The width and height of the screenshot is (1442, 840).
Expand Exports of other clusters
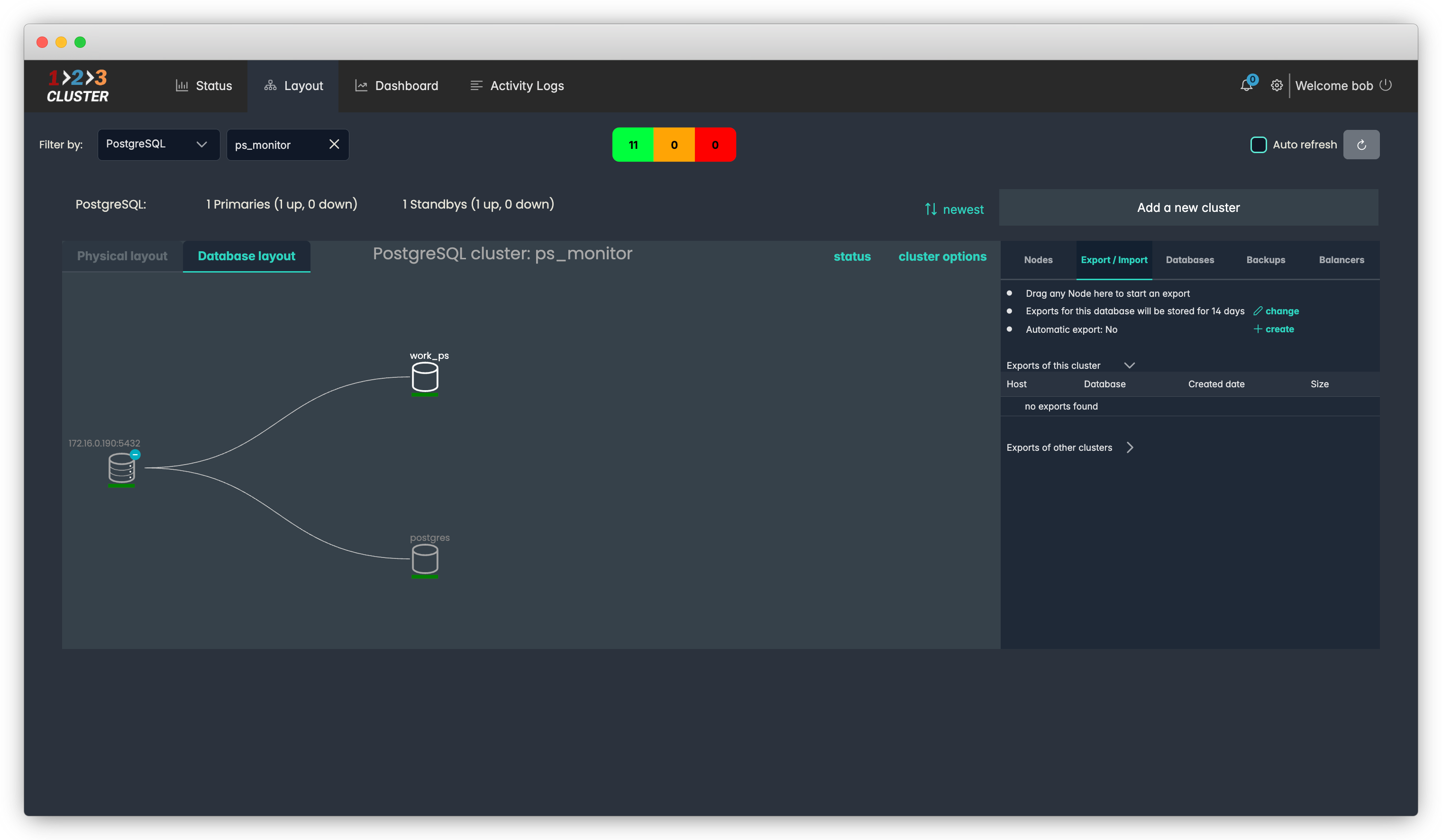pyautogui.click(x=1130, y=447)
